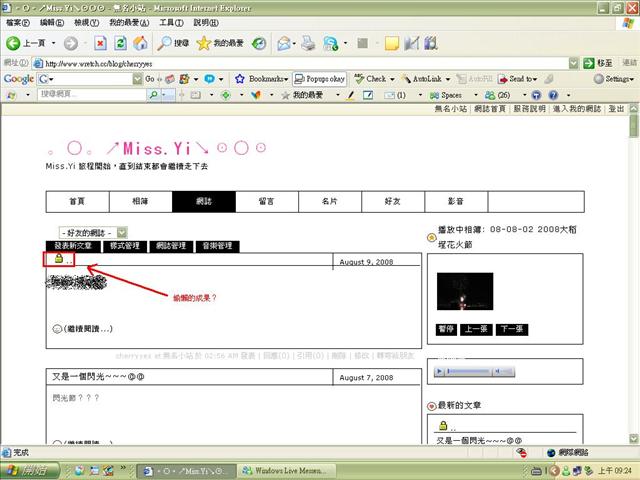Click the page vertical scrollbar

point(633,273)
